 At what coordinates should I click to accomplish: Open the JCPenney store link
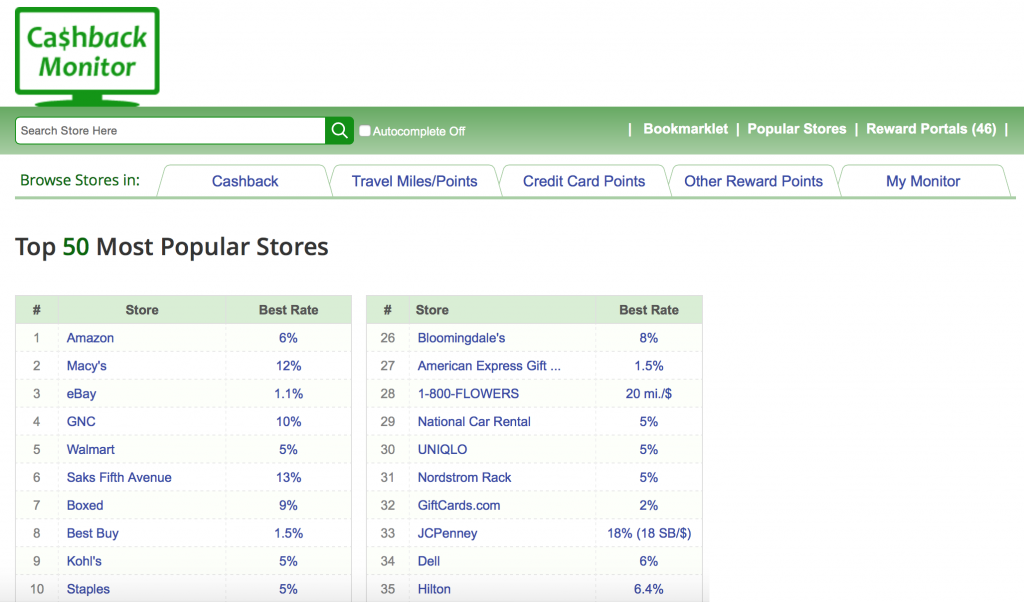(x=447, y=533)
